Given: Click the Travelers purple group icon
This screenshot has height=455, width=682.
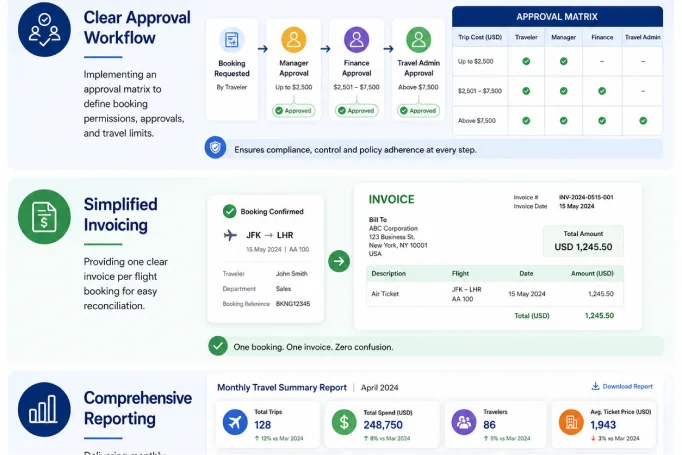Looking at the screenshot, I should pos(464,422).
